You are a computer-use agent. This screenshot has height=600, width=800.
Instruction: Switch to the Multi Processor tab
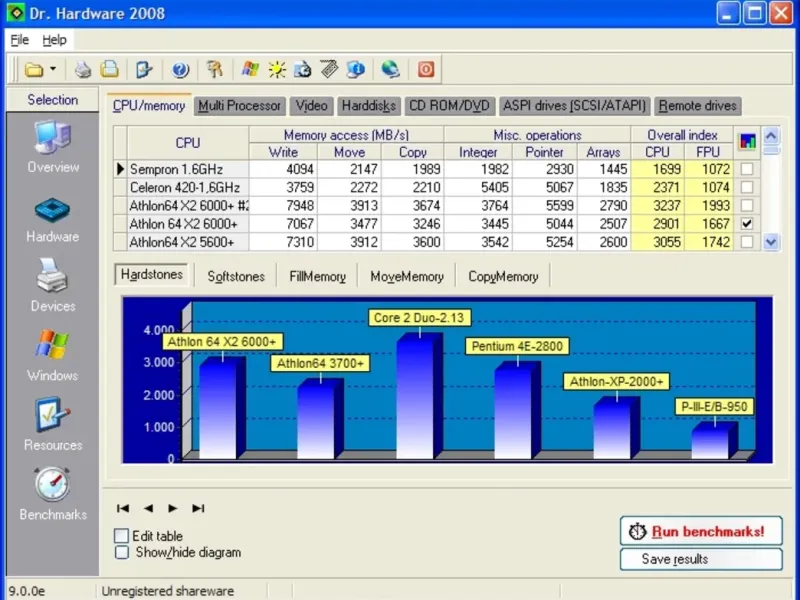click(x=239, y=106)
